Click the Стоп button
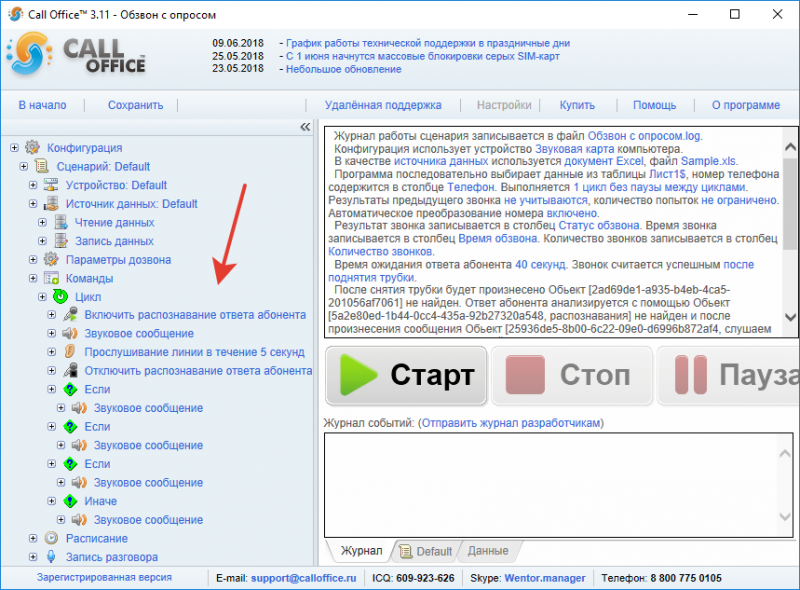Viewport: 800px width, 590px height. 572,376
